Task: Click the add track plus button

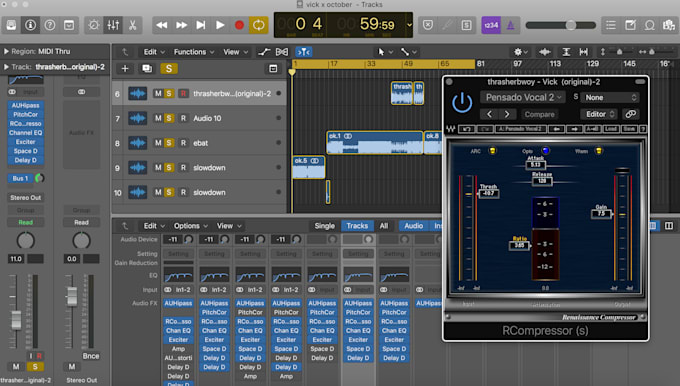Action: pos(125,69)
